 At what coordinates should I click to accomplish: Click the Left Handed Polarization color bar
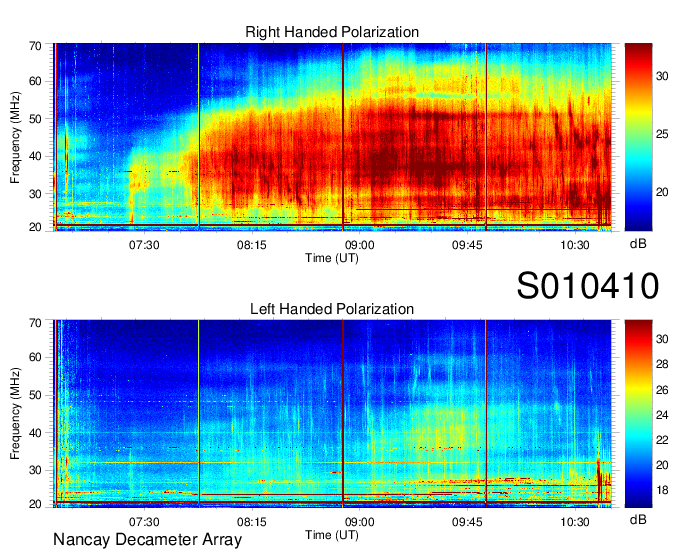[638, 414]
